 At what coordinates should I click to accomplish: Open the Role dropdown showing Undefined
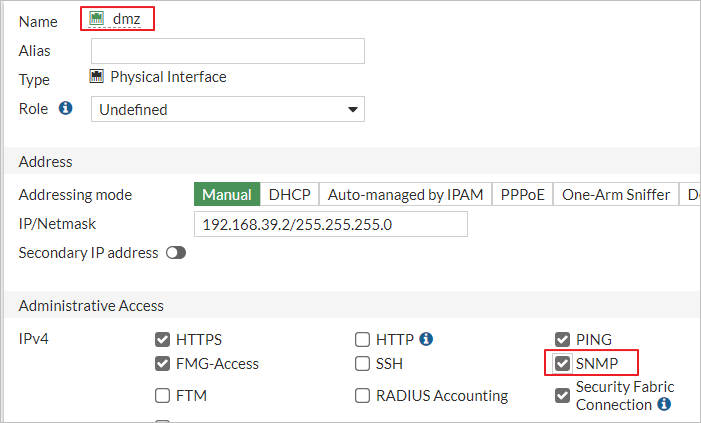click(228, 109)
